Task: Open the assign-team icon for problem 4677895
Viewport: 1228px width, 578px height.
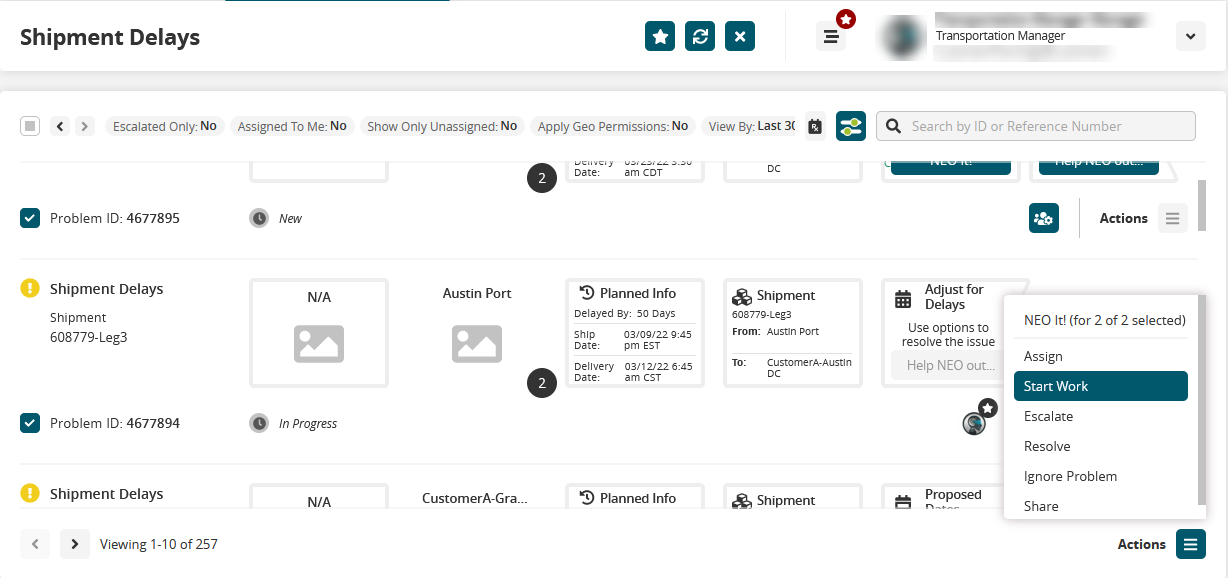Action: pos(1044,218)
